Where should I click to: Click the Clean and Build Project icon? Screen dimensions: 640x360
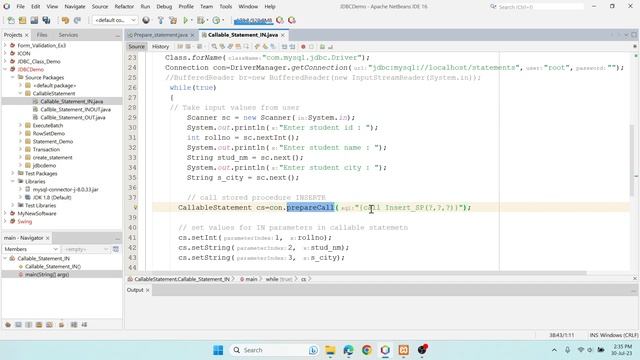coord(173,20)
